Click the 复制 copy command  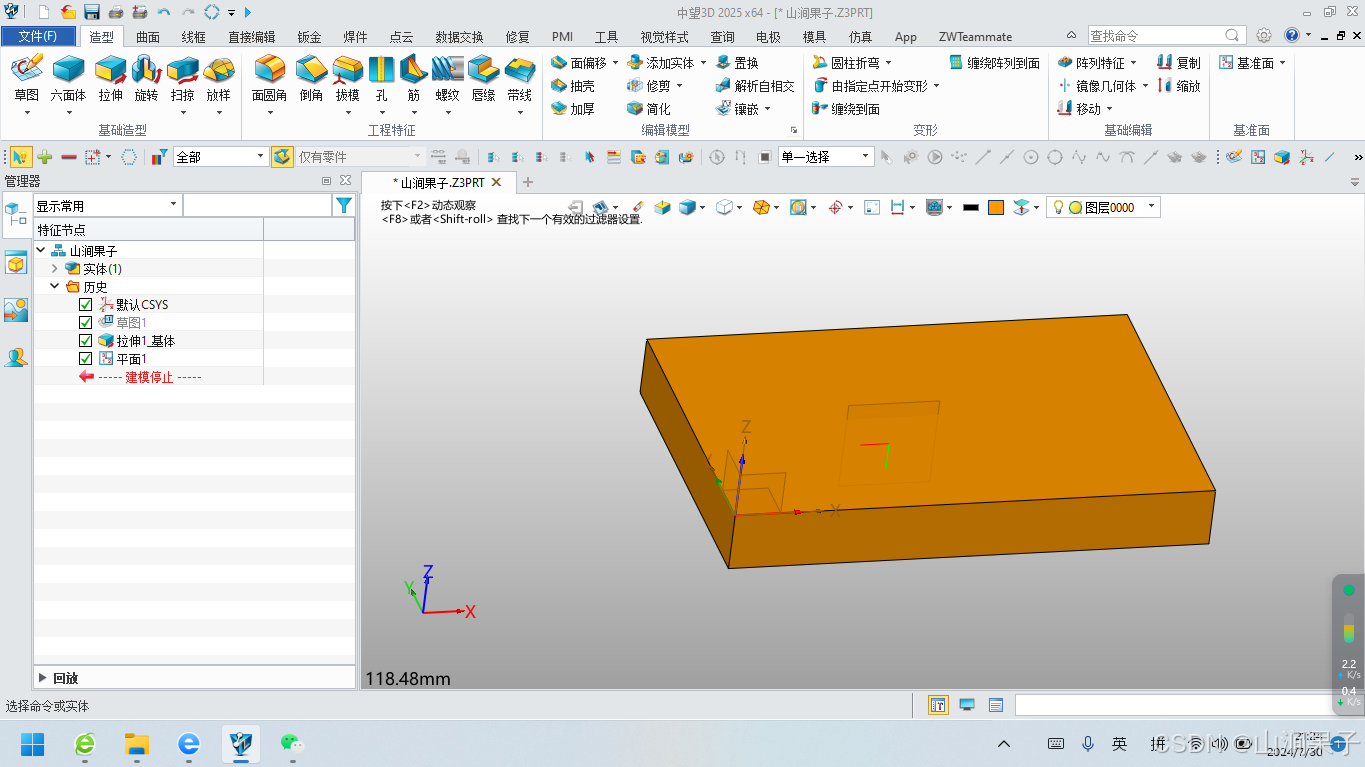pyautogui.click(x=1179, y=63)
